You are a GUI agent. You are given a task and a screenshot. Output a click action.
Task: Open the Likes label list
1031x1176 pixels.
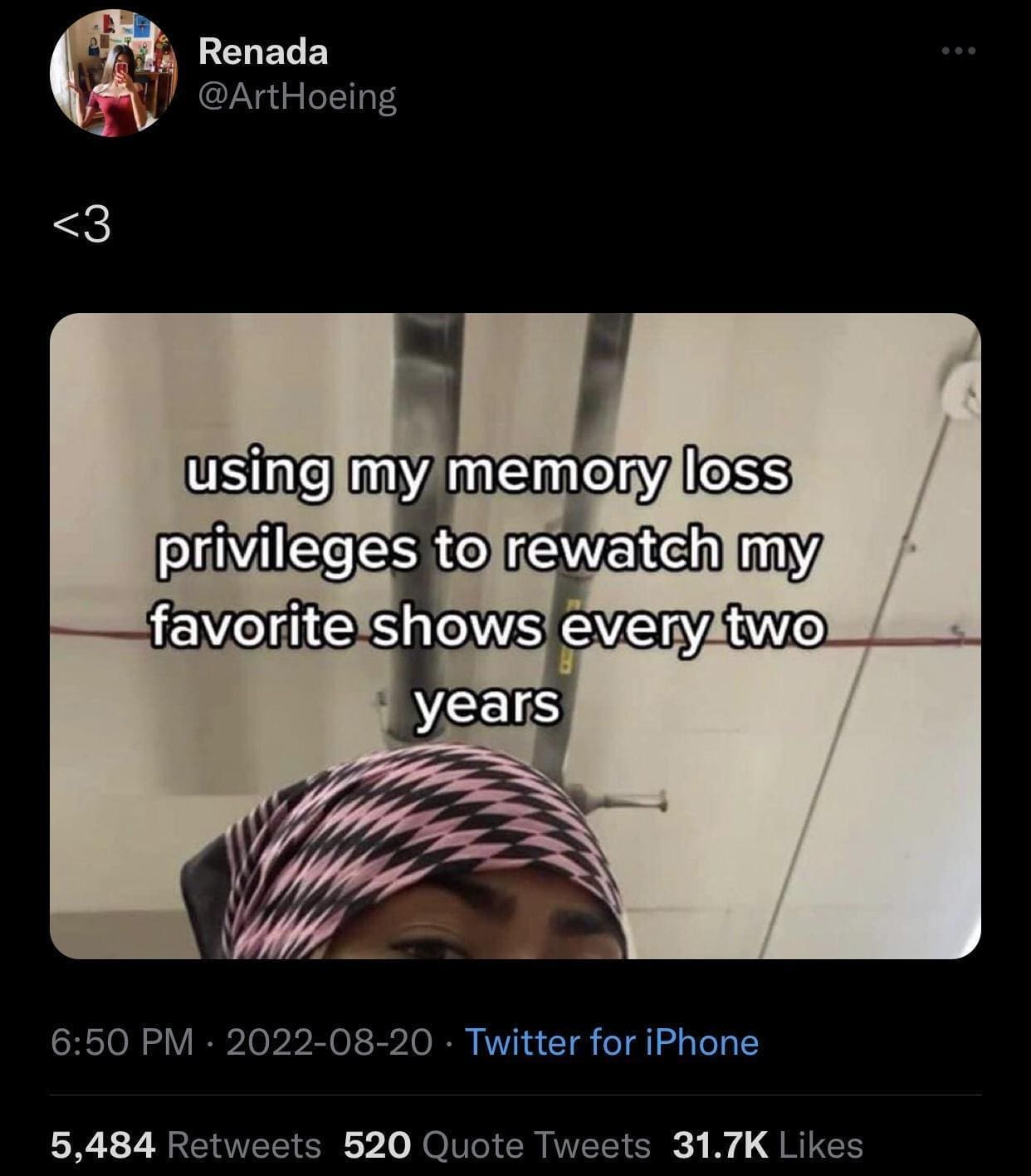(822, 1145)
